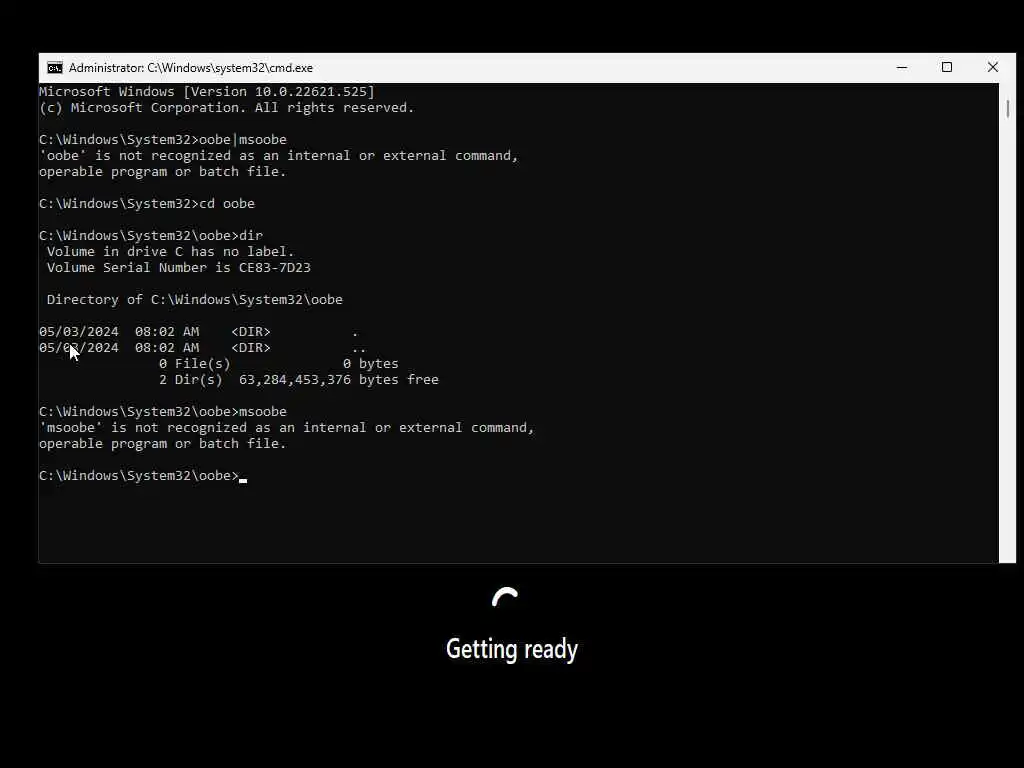Image resolution: width=1024 pixels, height=768 pixels.
Task: Click the loading spinner above Getting ready
Action: pyautogui.click(x=505, y=597)
